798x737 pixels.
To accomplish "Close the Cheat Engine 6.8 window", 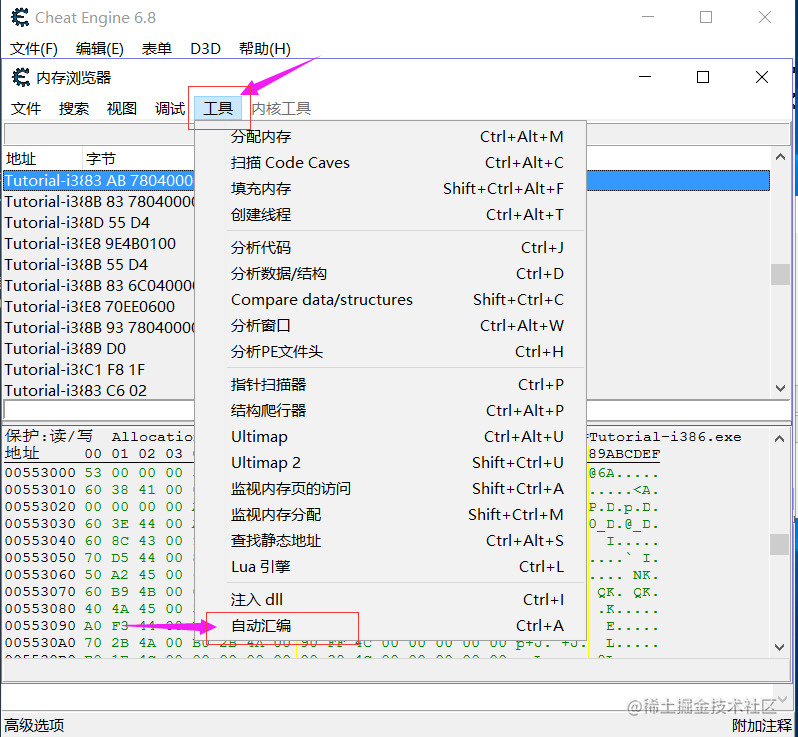I will (765, 17).
